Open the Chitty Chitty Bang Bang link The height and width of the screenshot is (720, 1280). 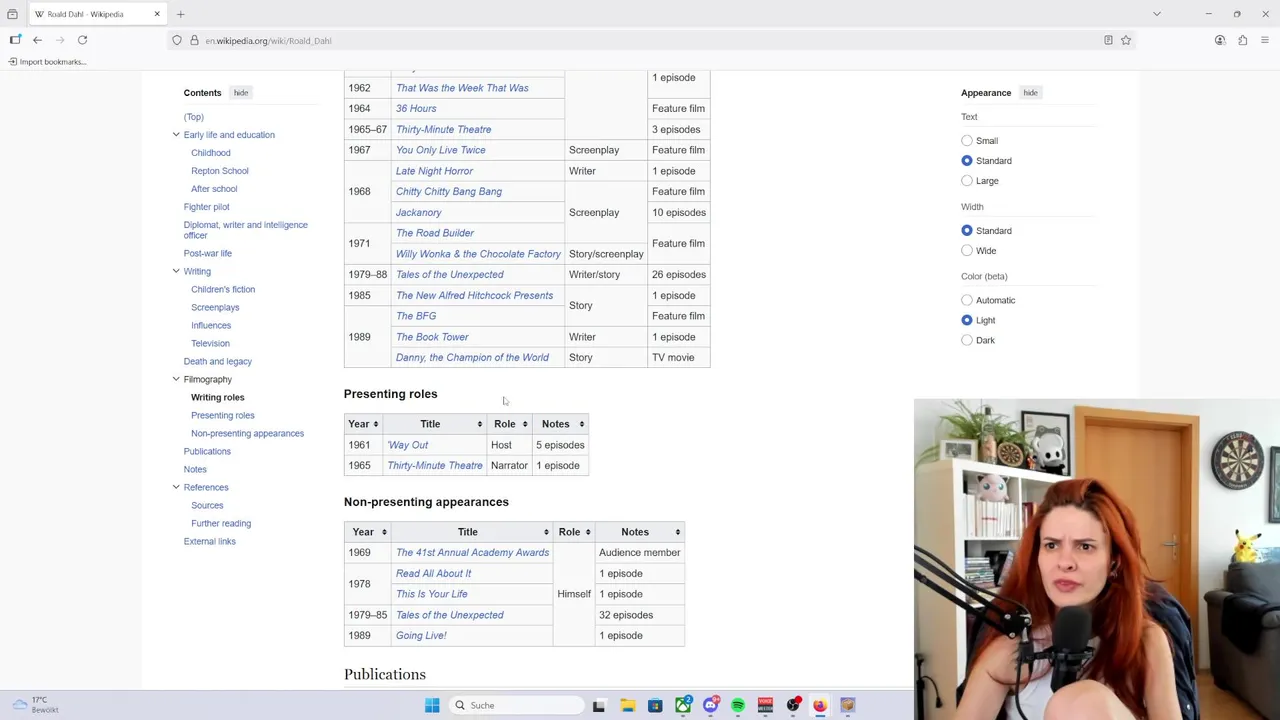click(449, 192)
